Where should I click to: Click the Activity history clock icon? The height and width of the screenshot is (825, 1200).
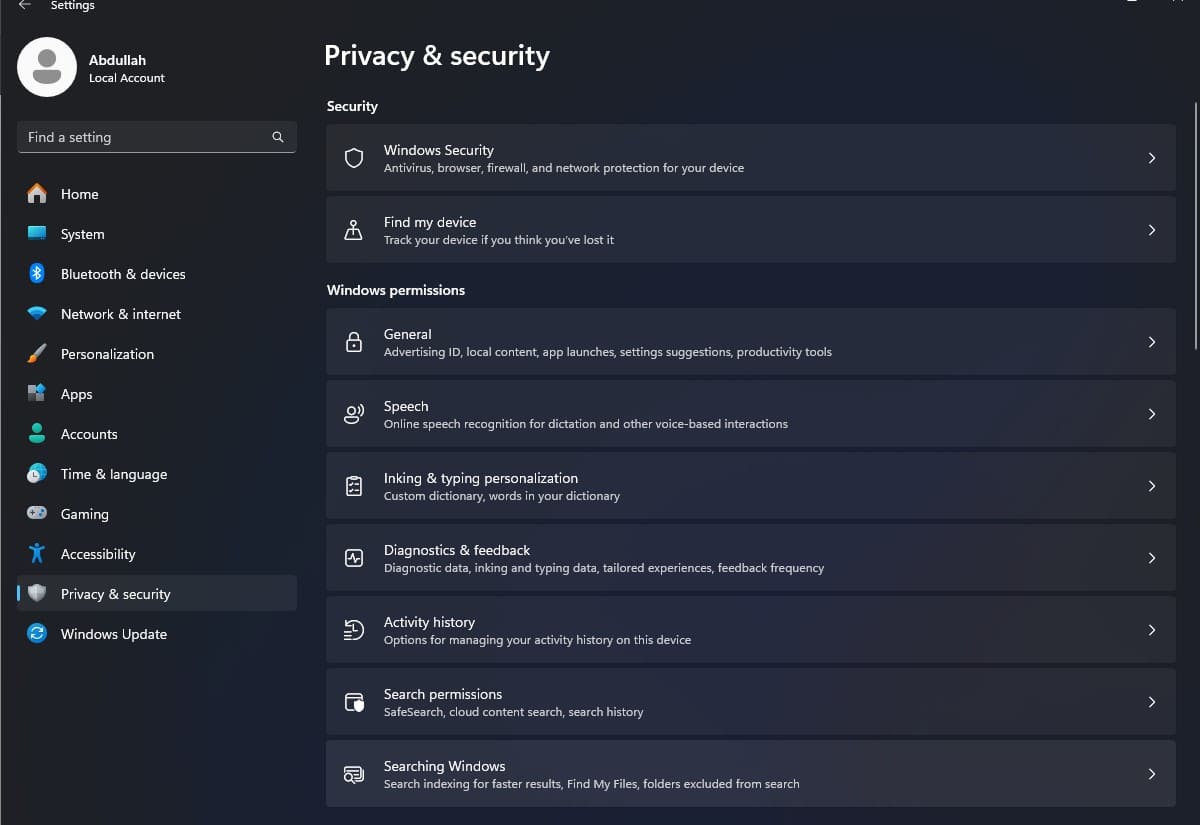click(x=353, y=630)
